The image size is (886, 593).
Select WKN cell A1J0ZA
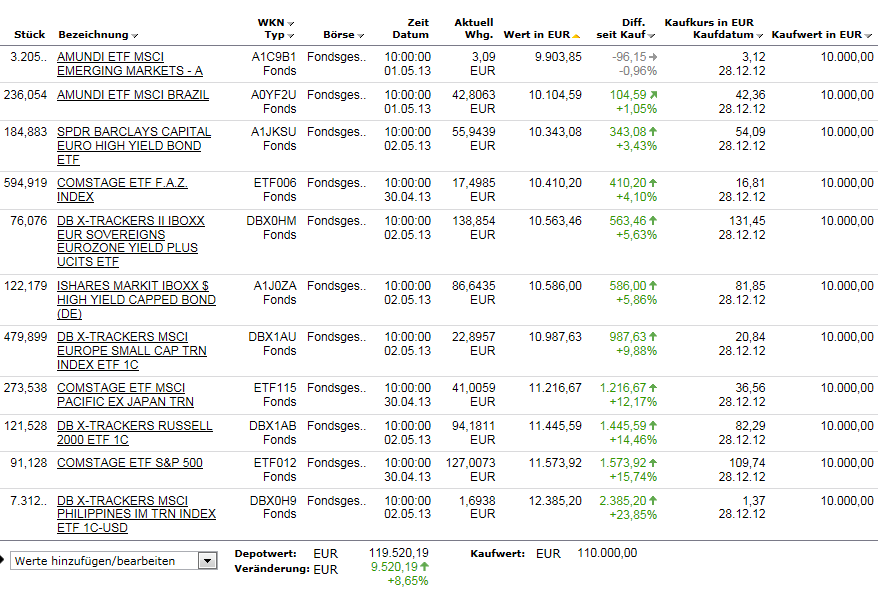[275, 286]
